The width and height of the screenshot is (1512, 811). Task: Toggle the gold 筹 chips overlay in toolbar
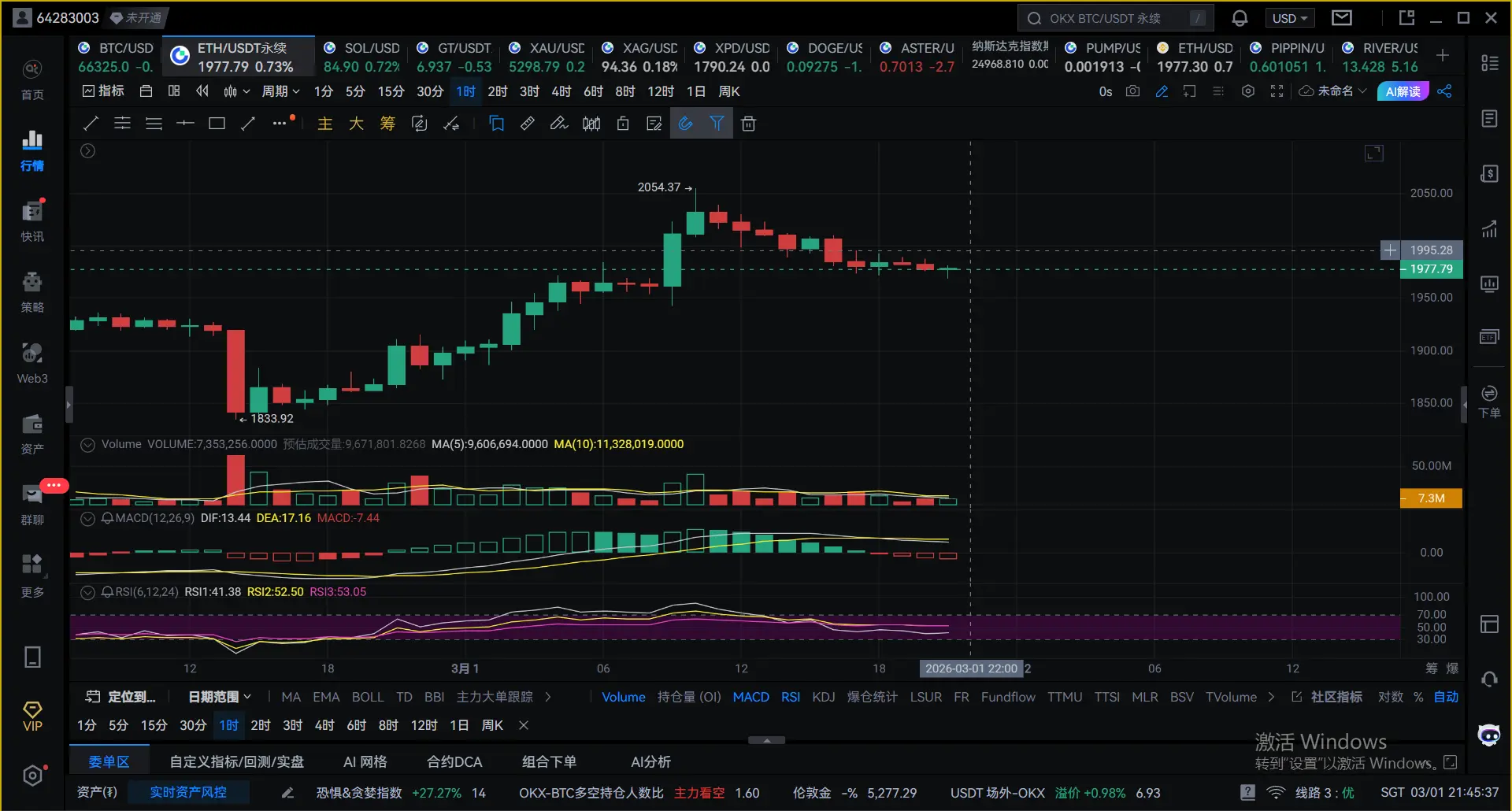387,124
